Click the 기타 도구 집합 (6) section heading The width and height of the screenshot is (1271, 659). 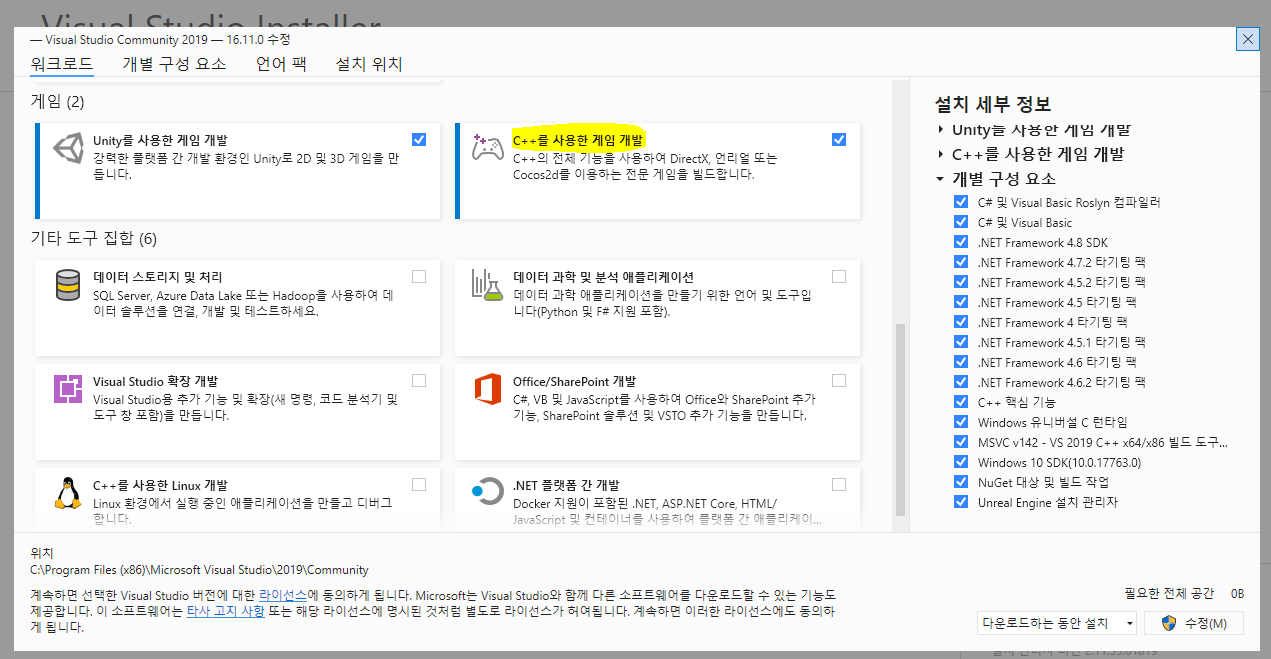(x=94, y=238)
